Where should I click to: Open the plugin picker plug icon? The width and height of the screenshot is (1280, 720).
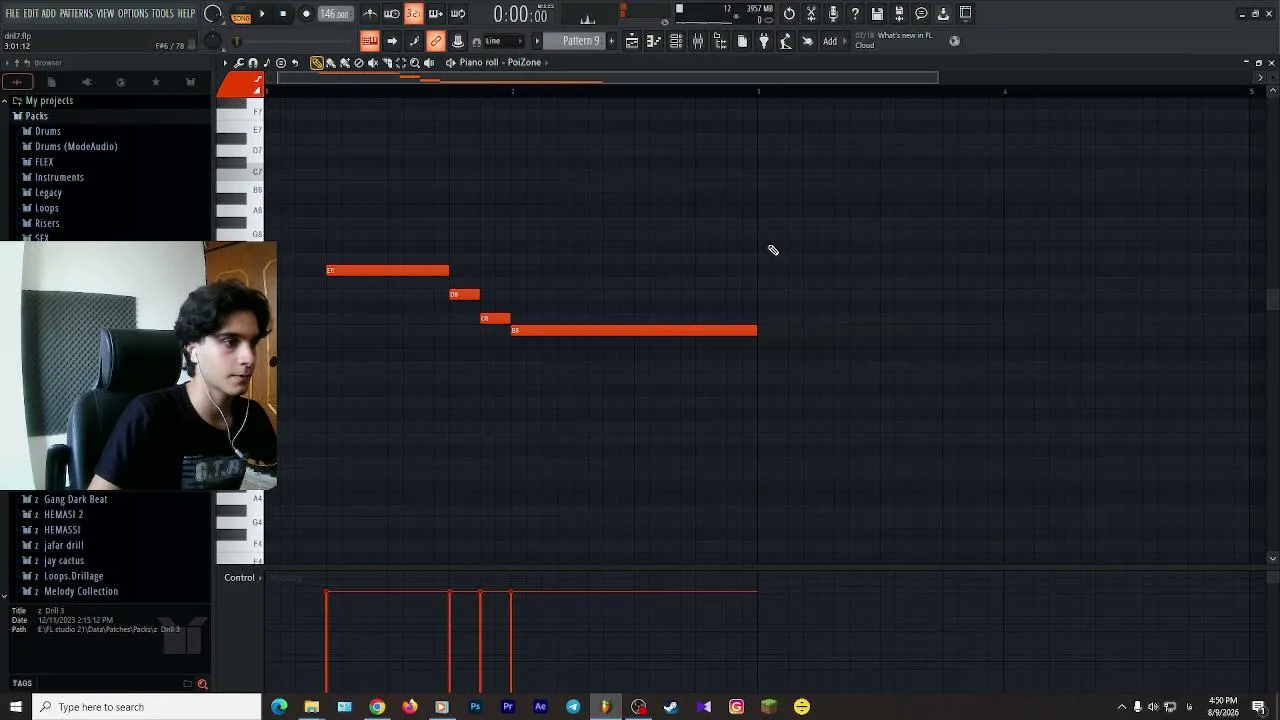764,41
